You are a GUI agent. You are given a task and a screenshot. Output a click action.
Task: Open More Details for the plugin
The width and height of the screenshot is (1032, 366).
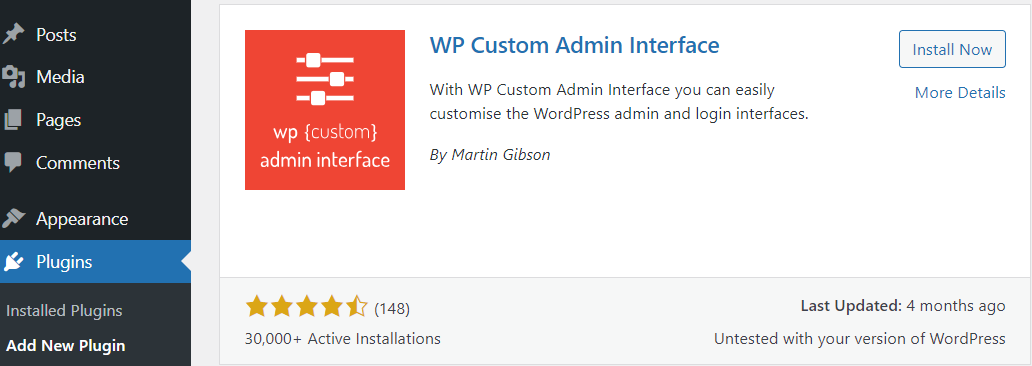960,93
